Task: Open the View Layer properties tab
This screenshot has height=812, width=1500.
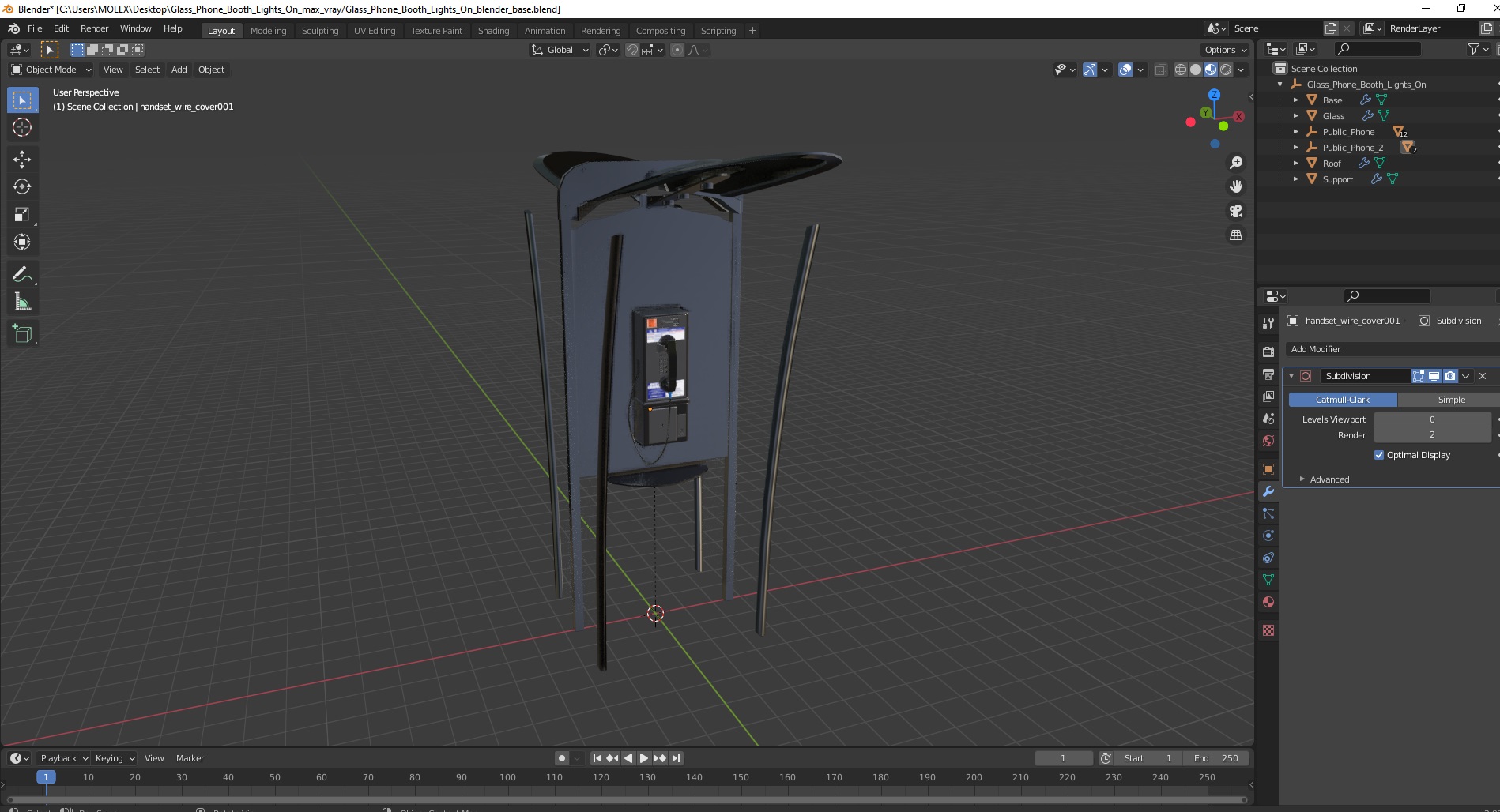Action: tap(1268, 396)
